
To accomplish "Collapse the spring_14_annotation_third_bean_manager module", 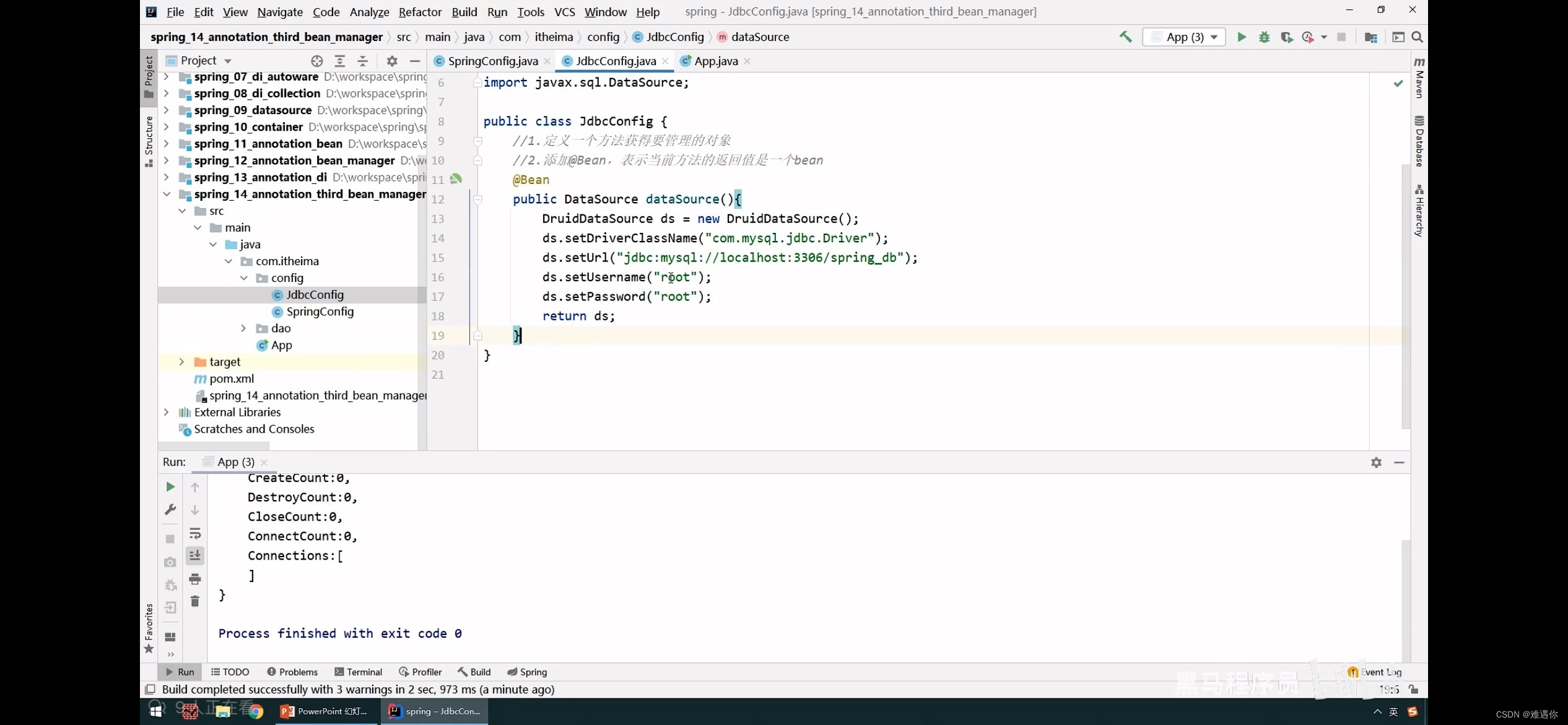I will coord(166,194).
